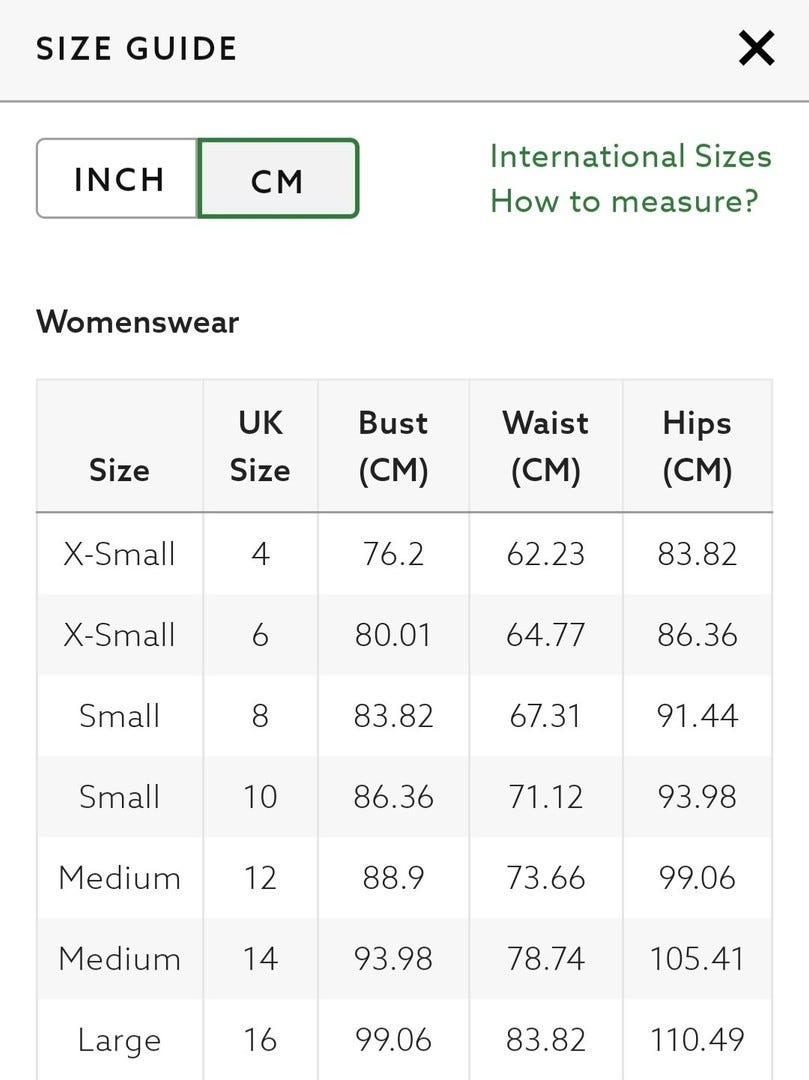Viewport: 809px width, 1080px height.
Task: Click the UK Size column header
Action: (260, 446)
